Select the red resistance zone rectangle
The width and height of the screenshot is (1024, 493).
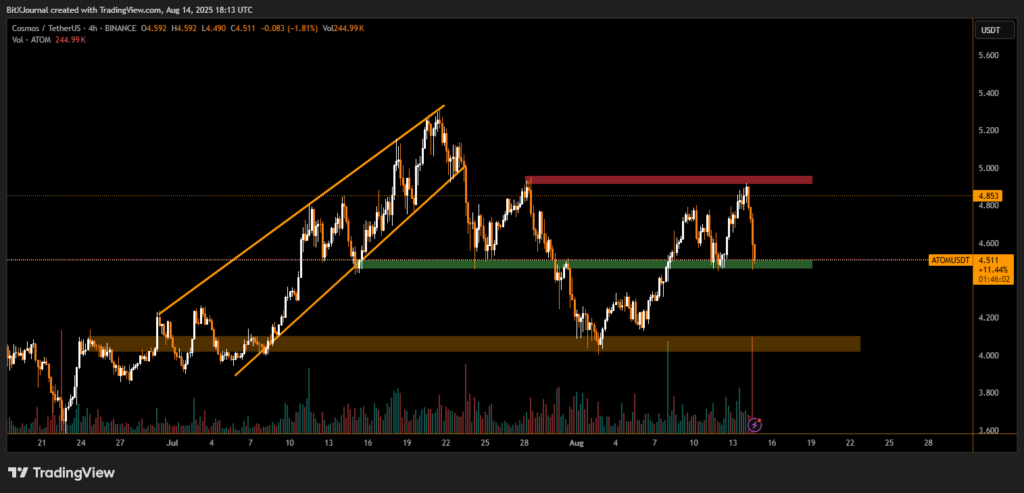point(668,180)
